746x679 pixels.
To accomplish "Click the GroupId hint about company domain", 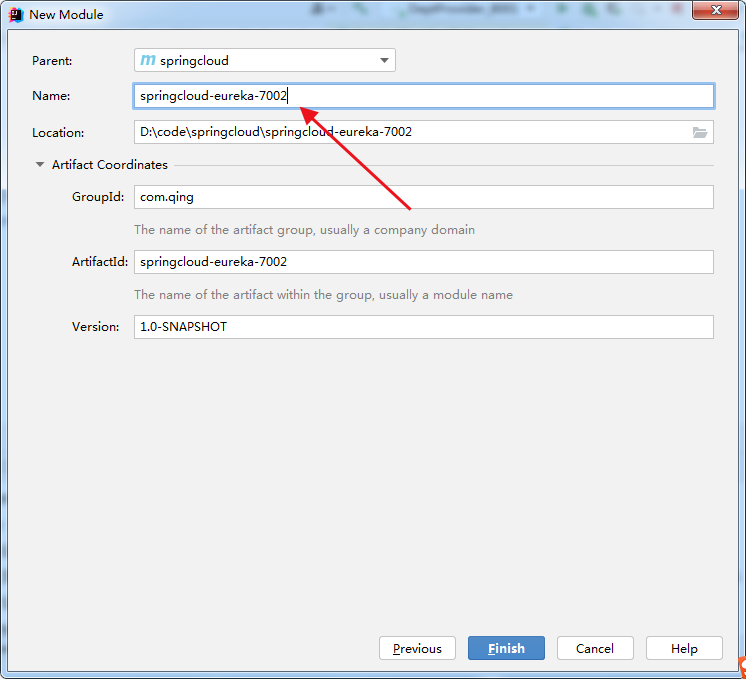I will pyautogui.click(x=304, y=230).
